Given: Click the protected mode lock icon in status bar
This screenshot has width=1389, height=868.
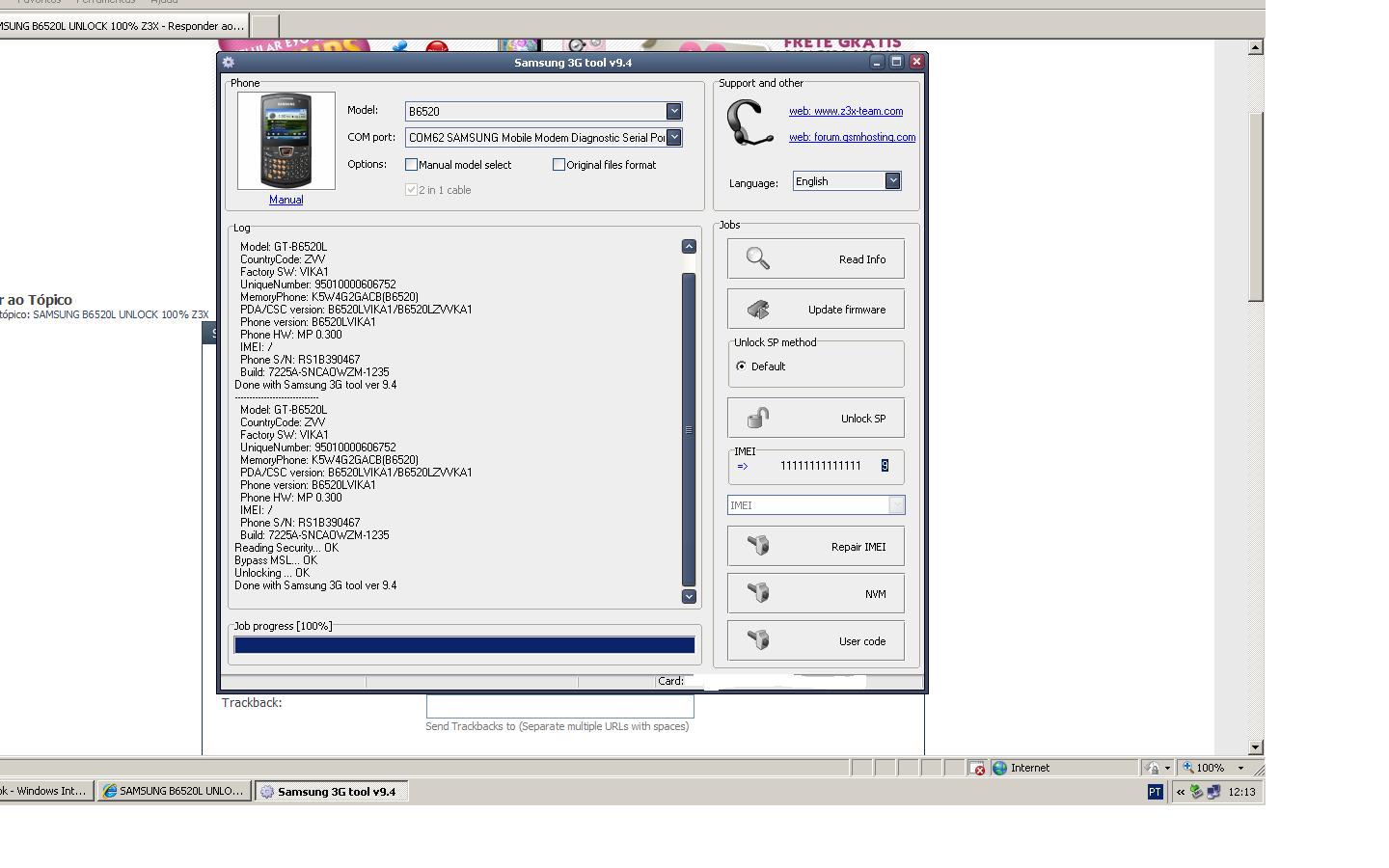Looking at the screenshot, I should 1152,768.
